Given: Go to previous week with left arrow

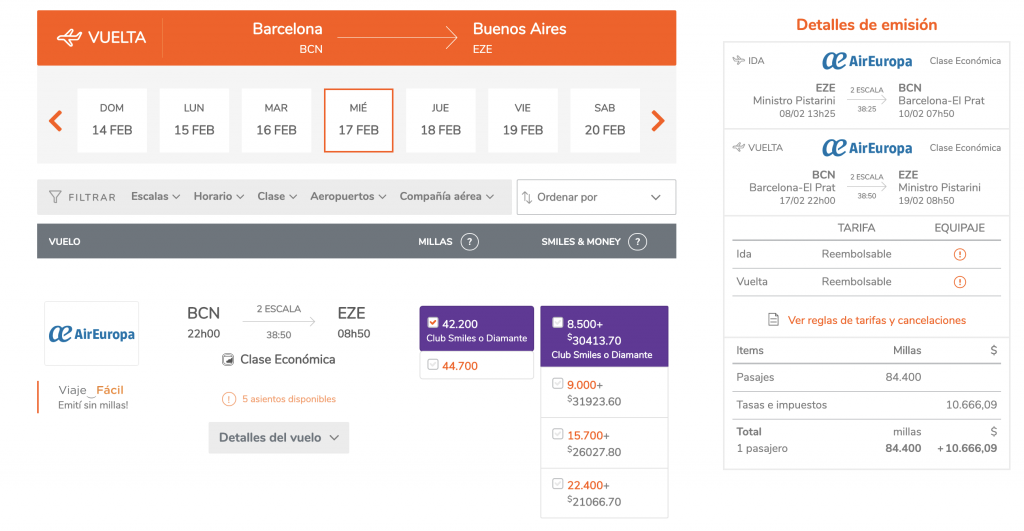Looking at the screenshot, I should 56,120.
